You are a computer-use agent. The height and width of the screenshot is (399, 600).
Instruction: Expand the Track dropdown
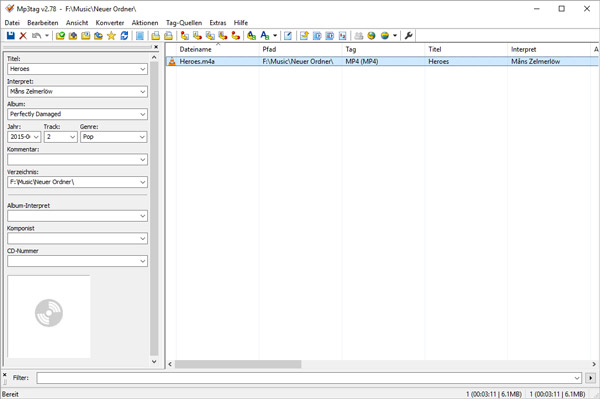click(x=72, y=137)
